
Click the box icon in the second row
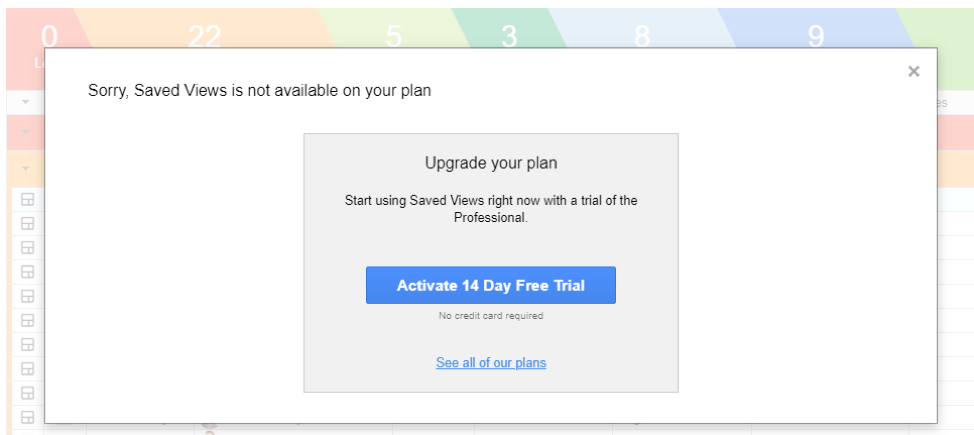[x=27, y=224]
